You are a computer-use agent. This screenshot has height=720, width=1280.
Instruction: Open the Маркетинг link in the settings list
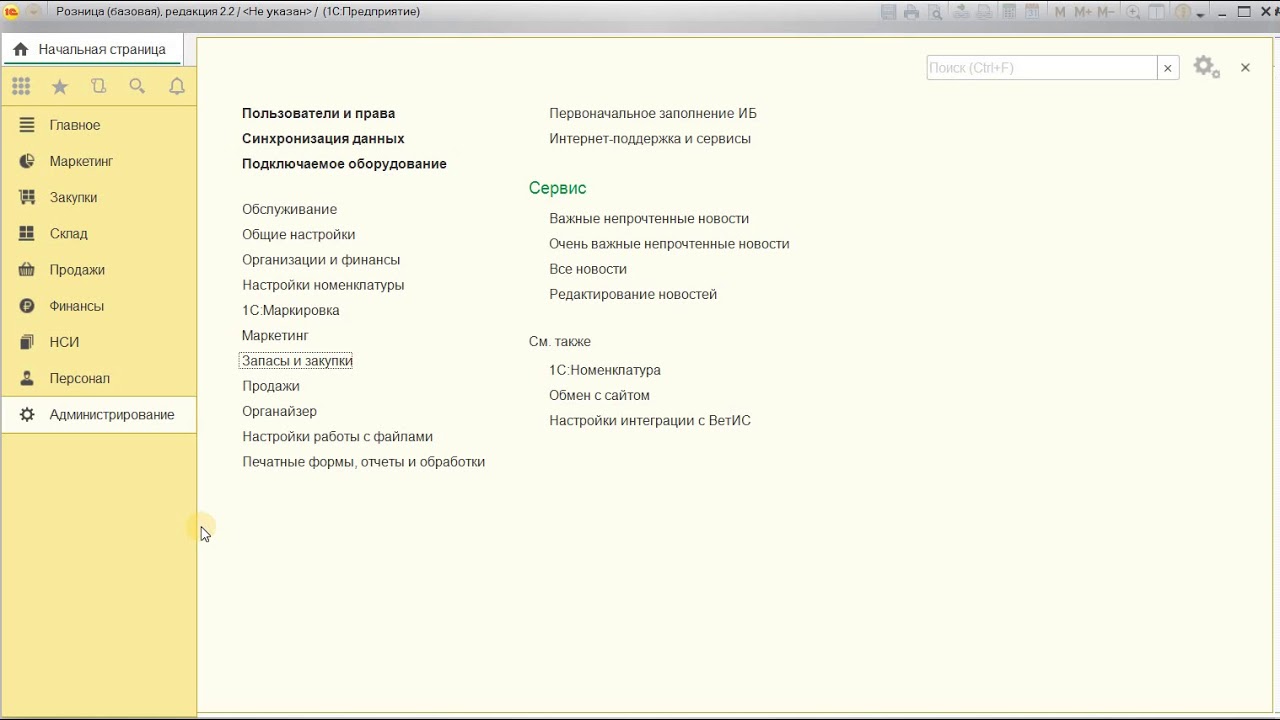(x=275, y=335)
